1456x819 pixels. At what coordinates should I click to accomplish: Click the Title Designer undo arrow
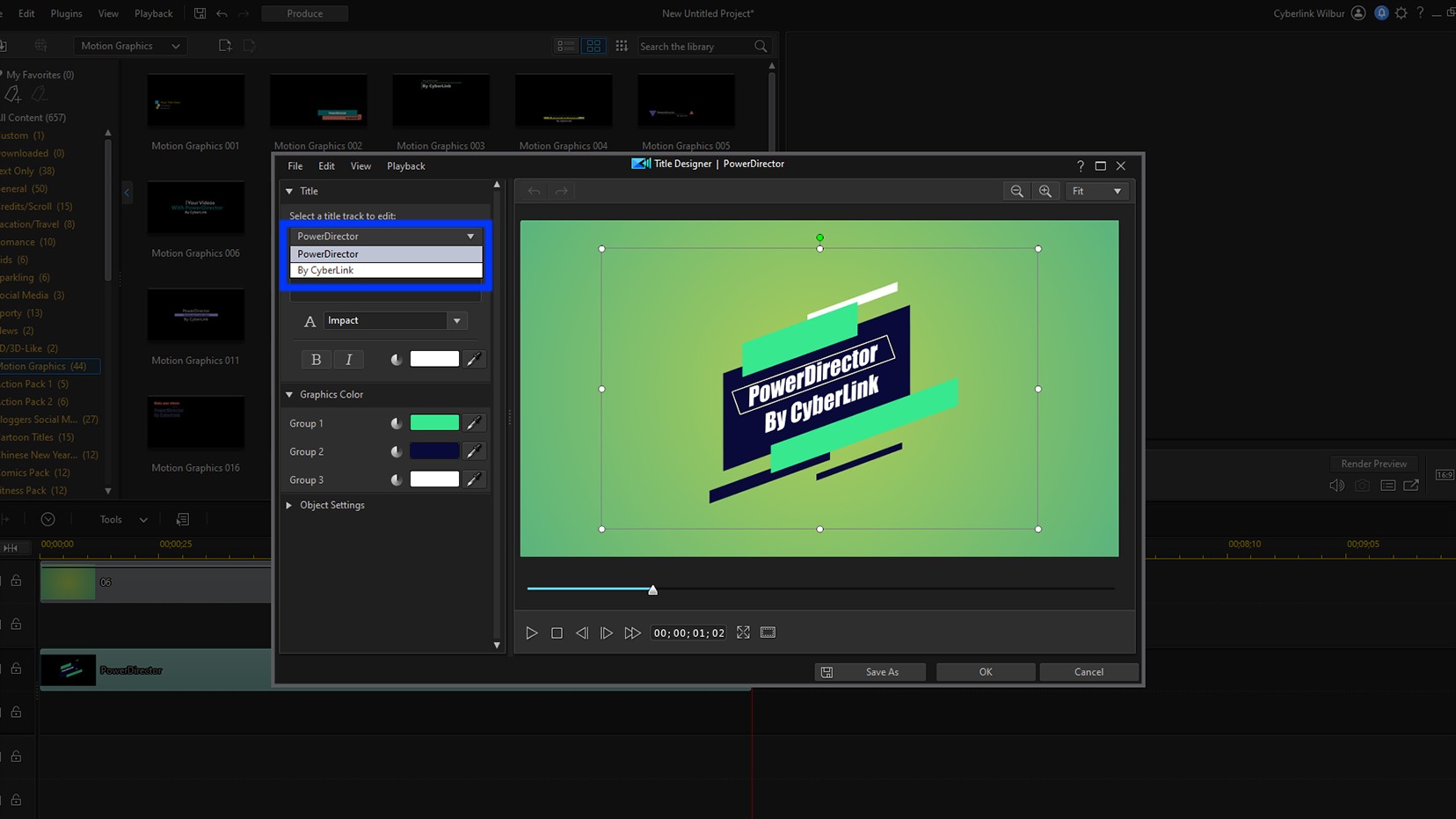coord(534,191)
